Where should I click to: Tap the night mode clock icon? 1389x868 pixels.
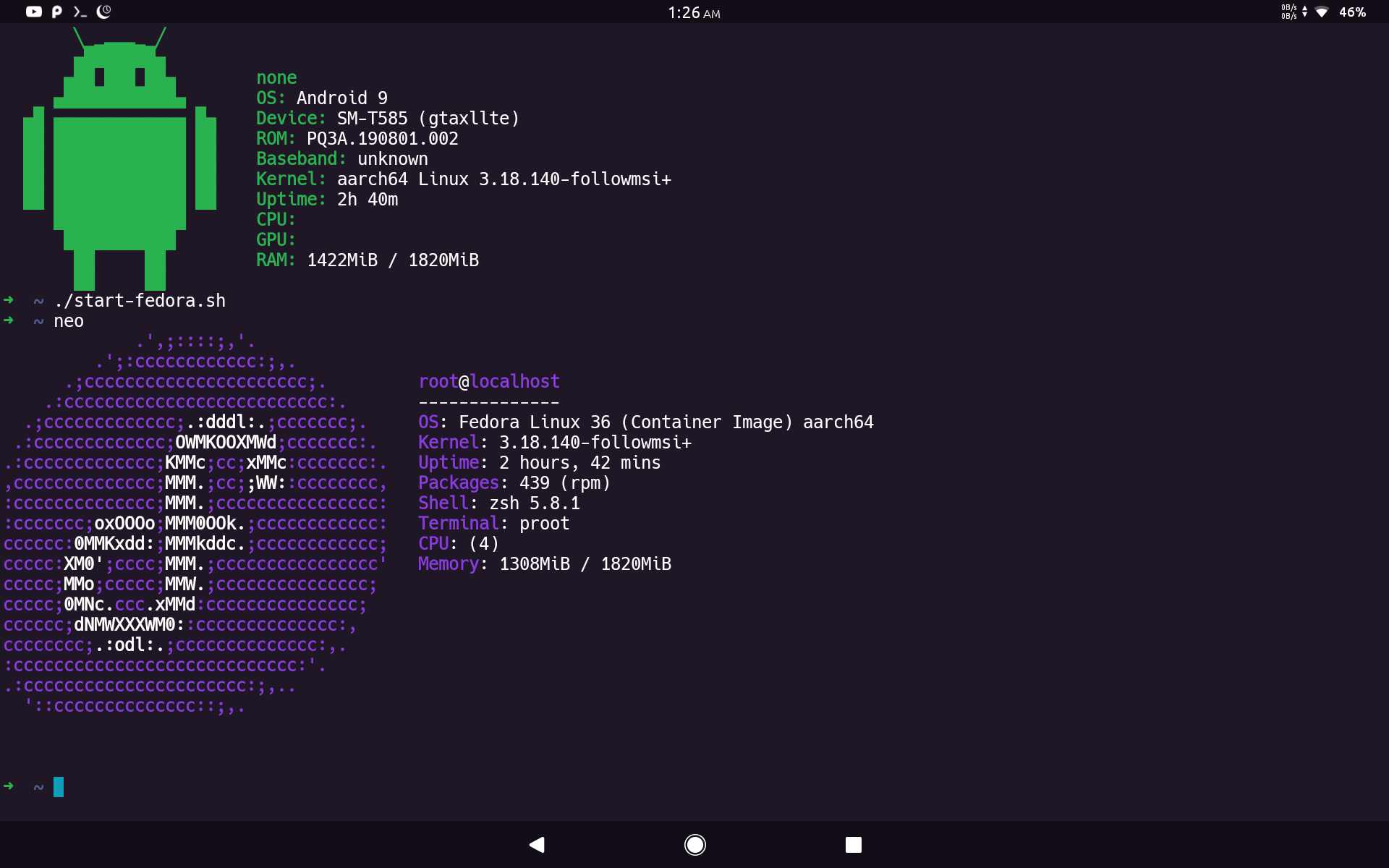[x=103, y=12]
